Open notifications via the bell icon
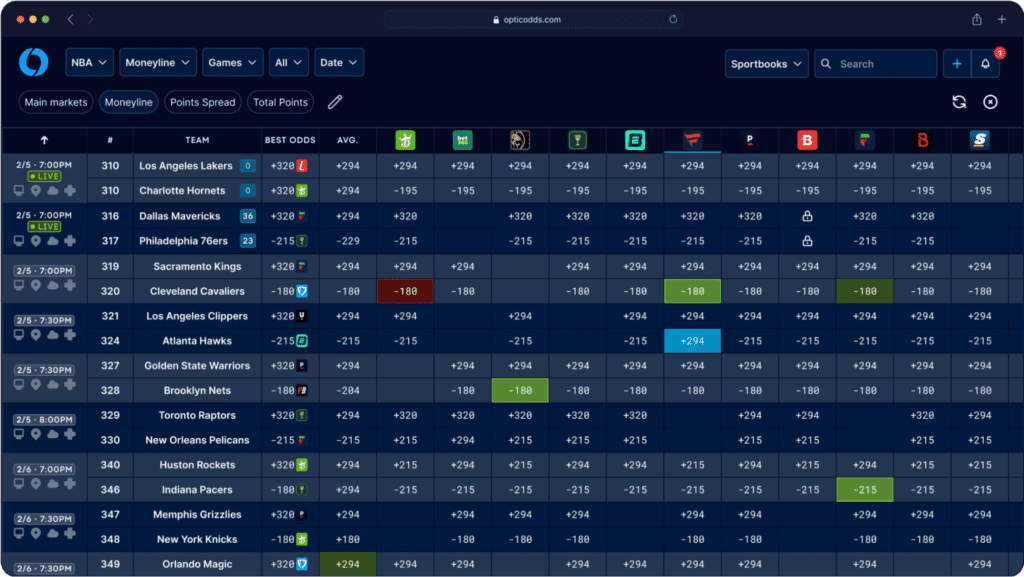1024x577 pixels. point(985,62)
